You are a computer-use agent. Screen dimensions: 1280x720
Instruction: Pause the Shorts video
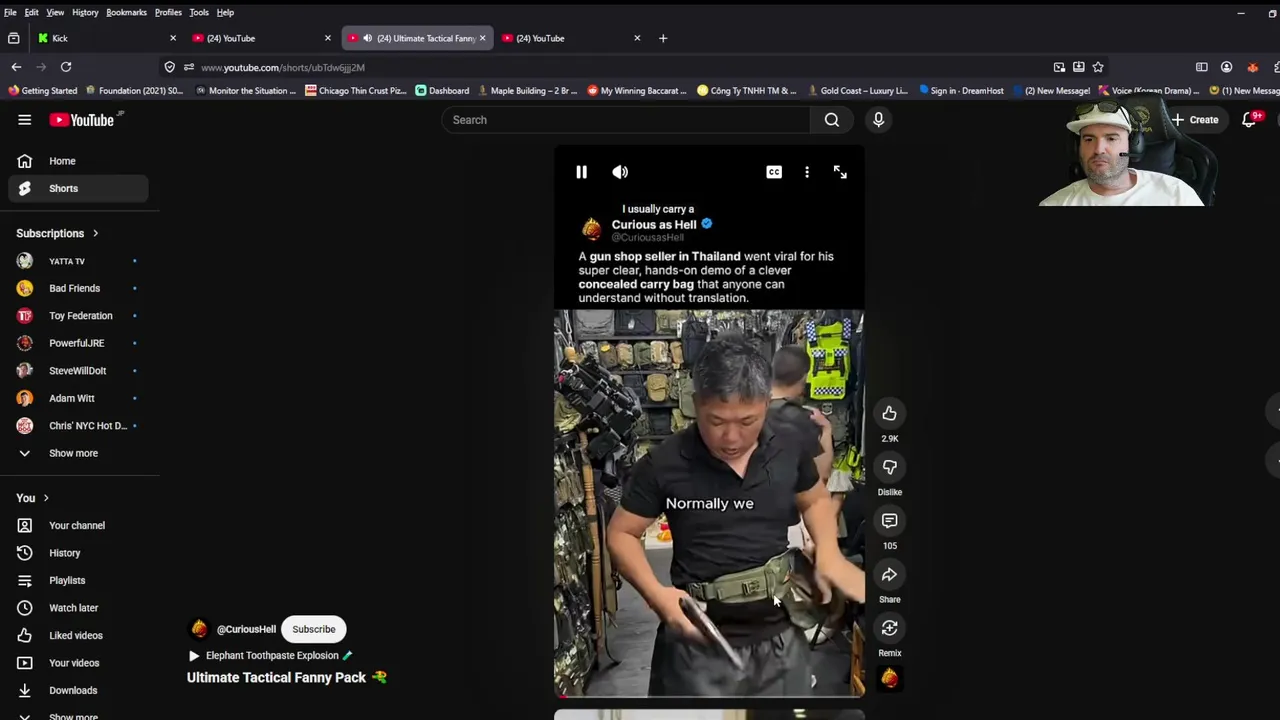tap(581, 172)
